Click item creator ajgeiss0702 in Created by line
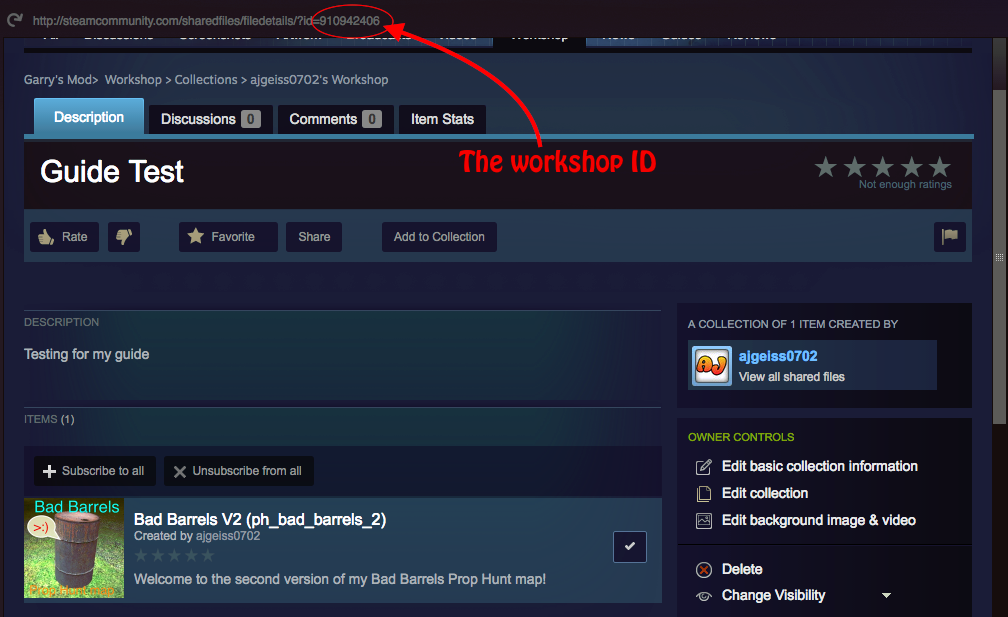The image size is (1008, 617). coord(228,536)
